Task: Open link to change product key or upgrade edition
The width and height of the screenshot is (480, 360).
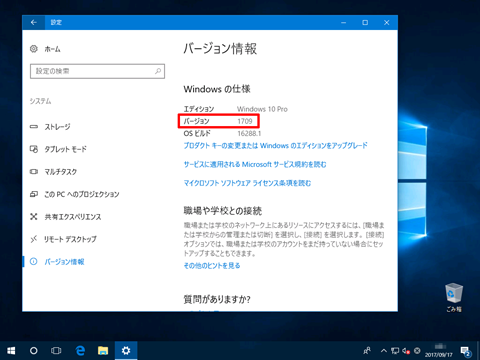Action: coord(275,146)
